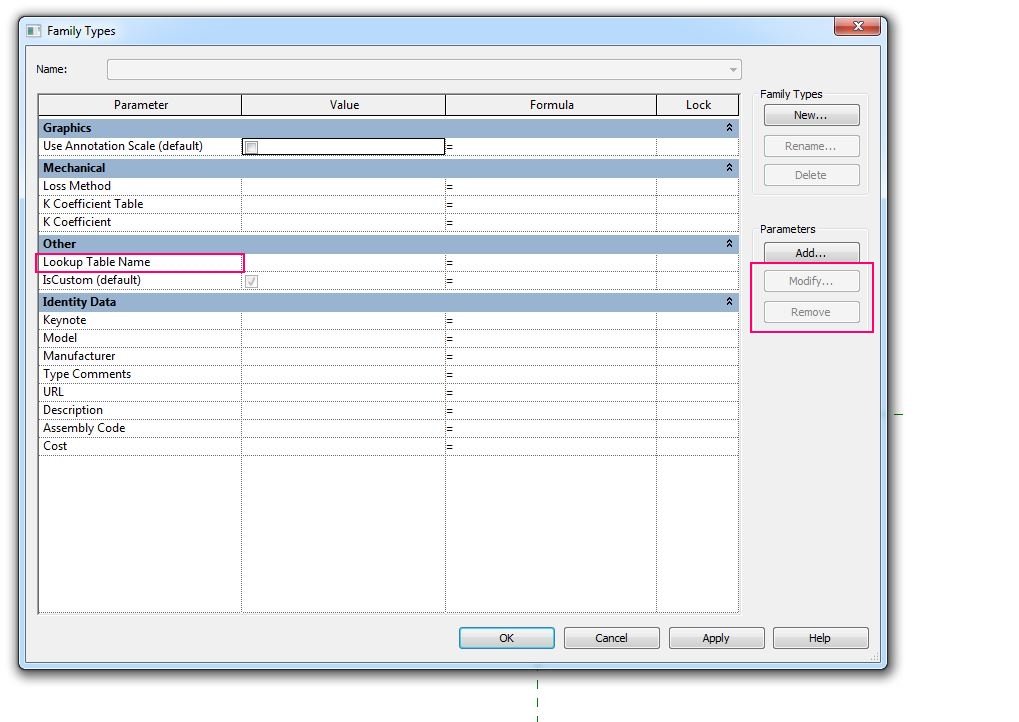Collapse the Graphics parameter section
The width and height of the screenshot is (1019, 722).
point(729,127)
